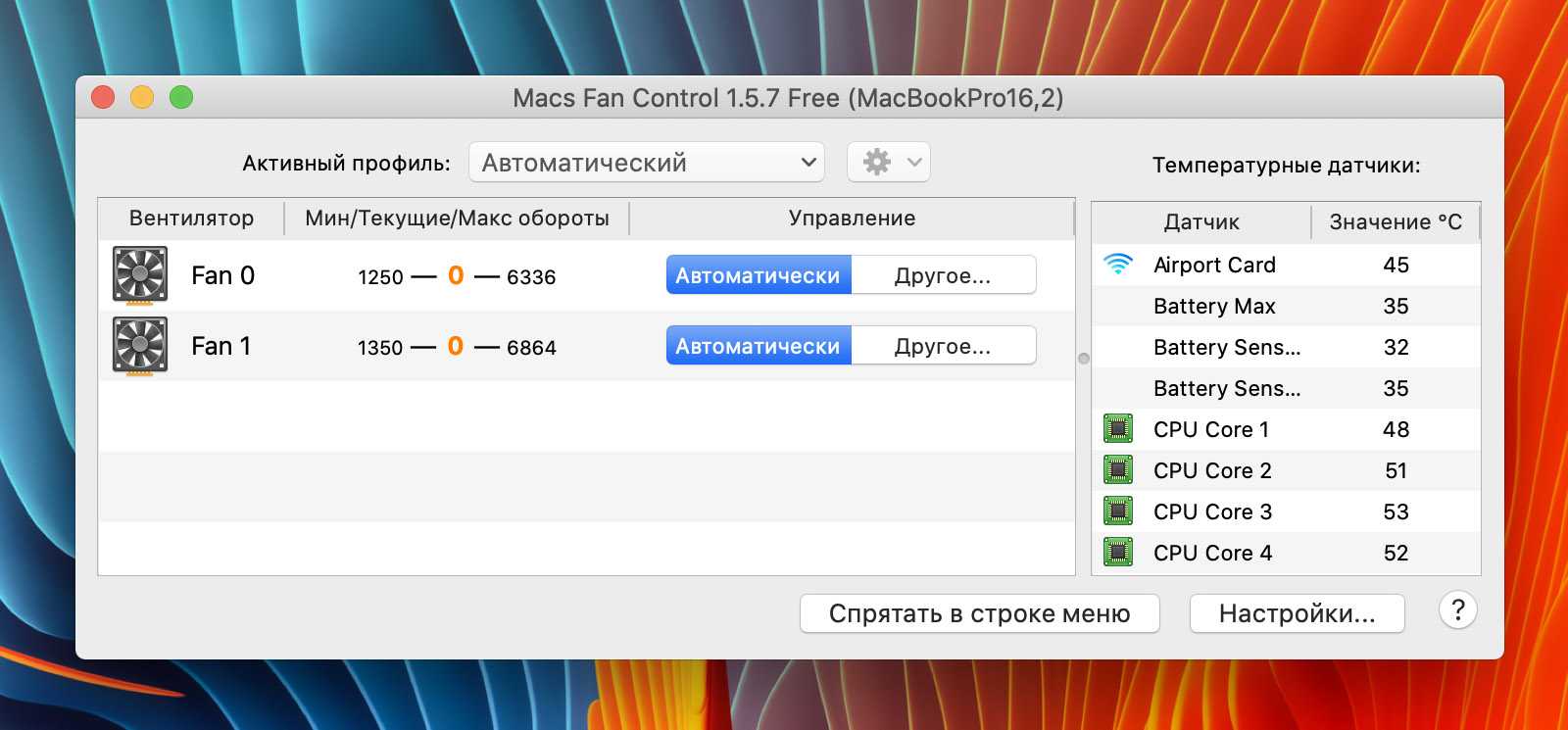
Task: Click the panel splitter handle between tables
Action: [1083, 359]
